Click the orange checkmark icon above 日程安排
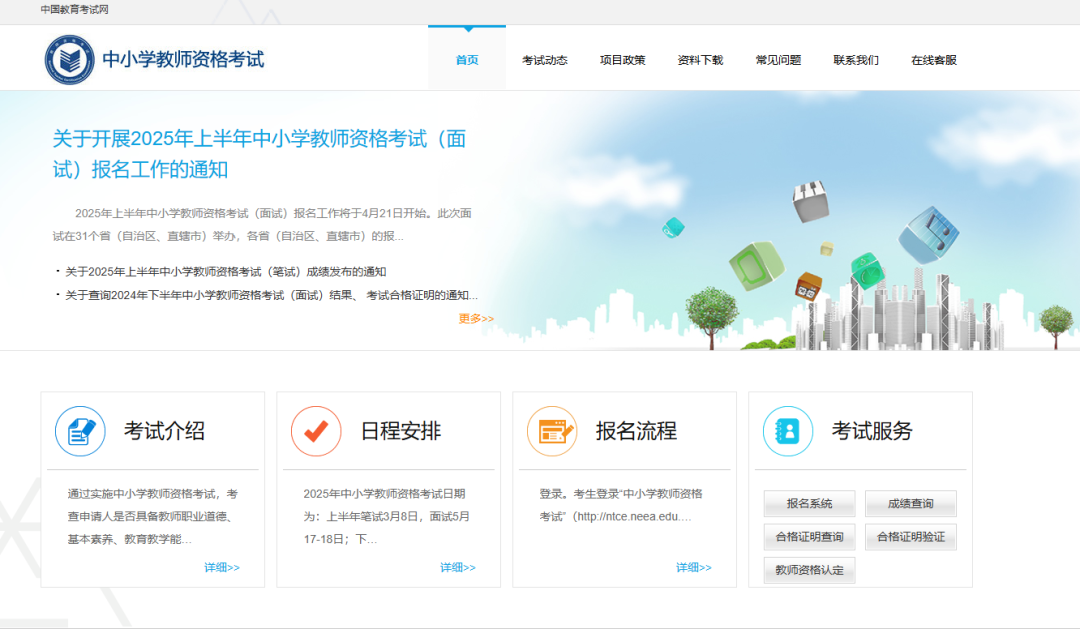This screenshot has height=629, width=1080. (x=316, y=431)
